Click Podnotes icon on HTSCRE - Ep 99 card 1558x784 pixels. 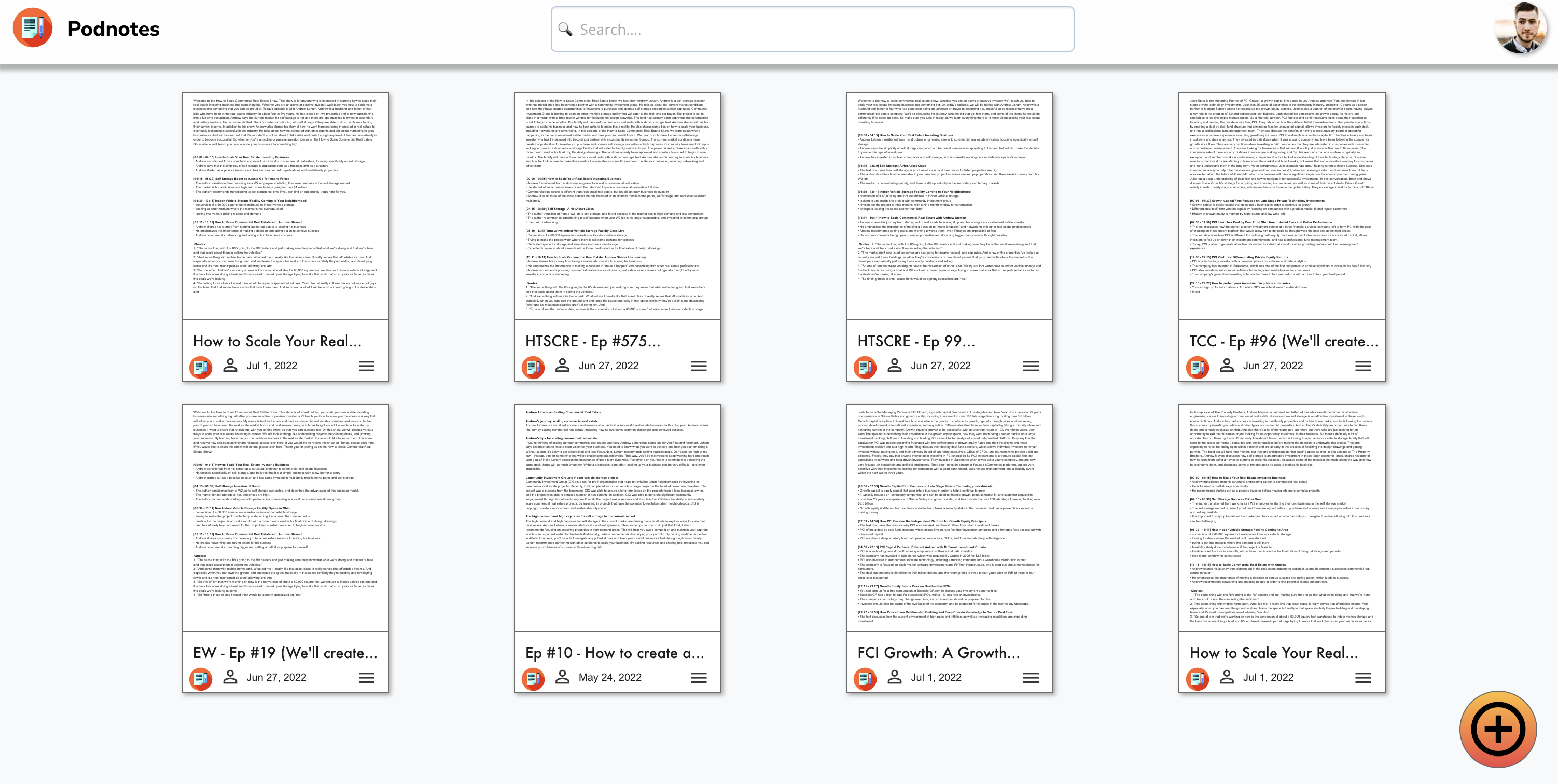pos(865,367)
